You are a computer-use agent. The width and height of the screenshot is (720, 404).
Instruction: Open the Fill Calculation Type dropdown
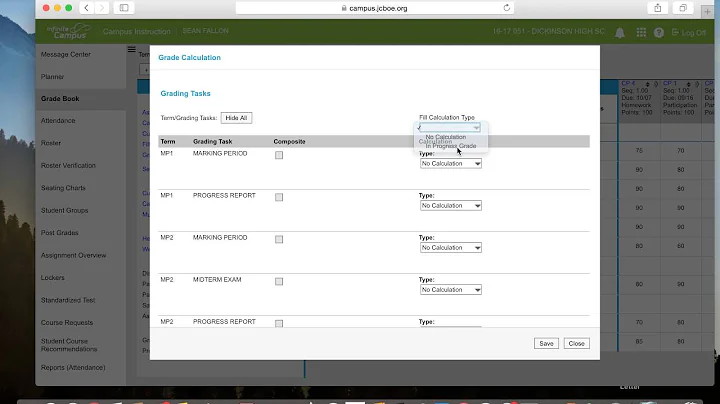[x=450, y=127]
